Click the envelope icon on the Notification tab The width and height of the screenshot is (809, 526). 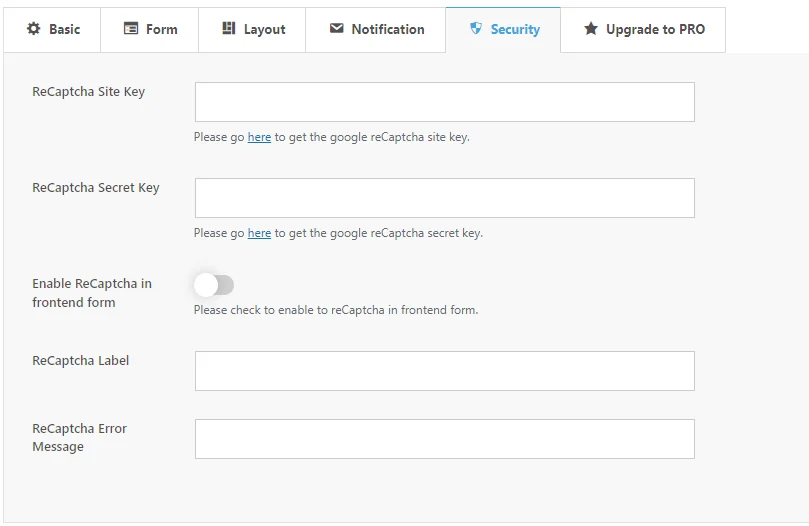point(337,29)
